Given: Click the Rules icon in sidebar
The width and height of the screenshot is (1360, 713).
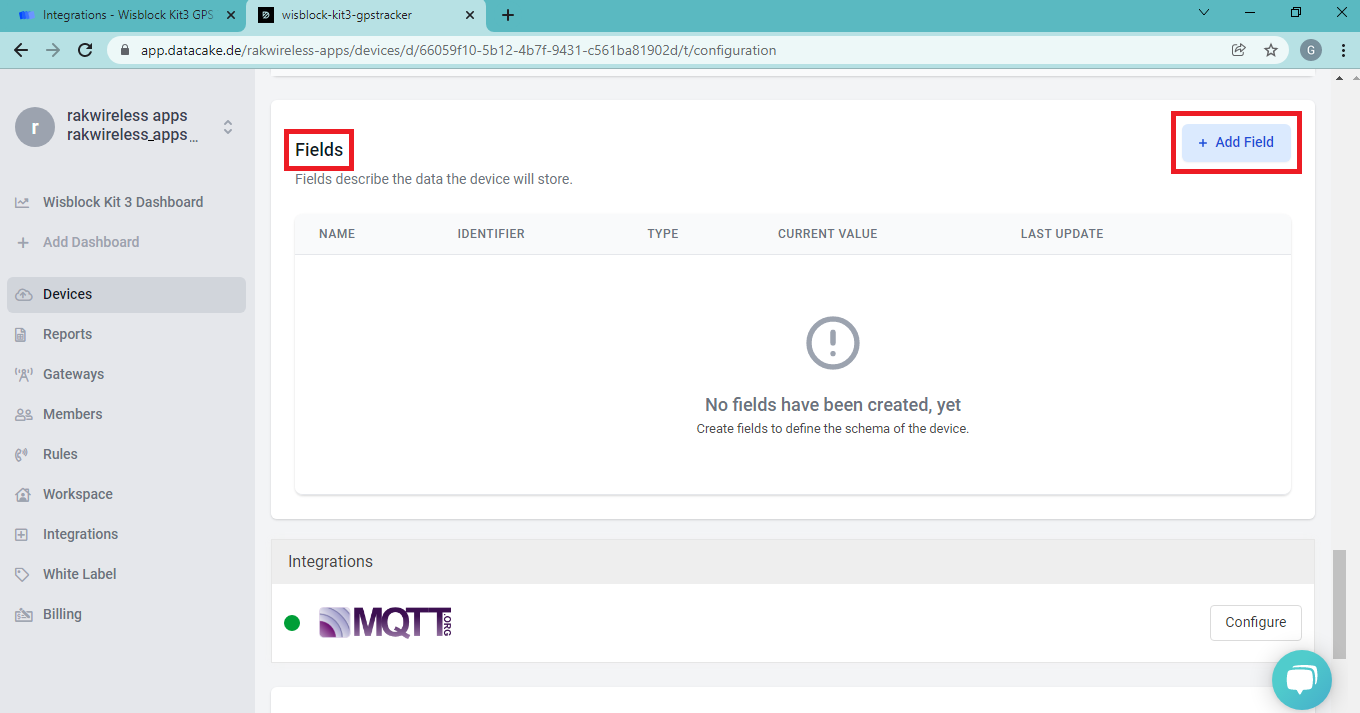Looking at the screenshot, I should [22, 454].
